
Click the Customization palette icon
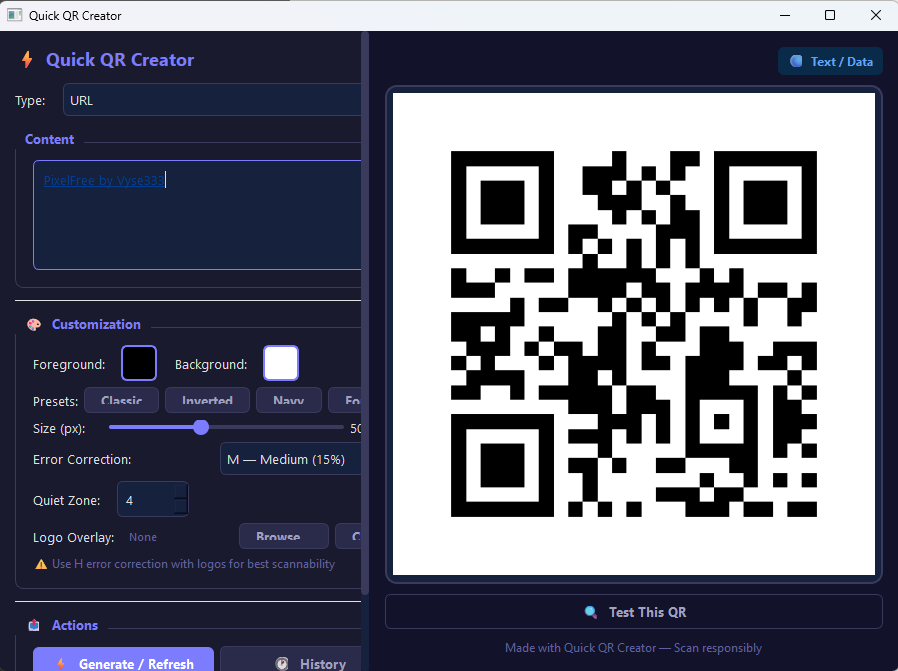(34, 325)
